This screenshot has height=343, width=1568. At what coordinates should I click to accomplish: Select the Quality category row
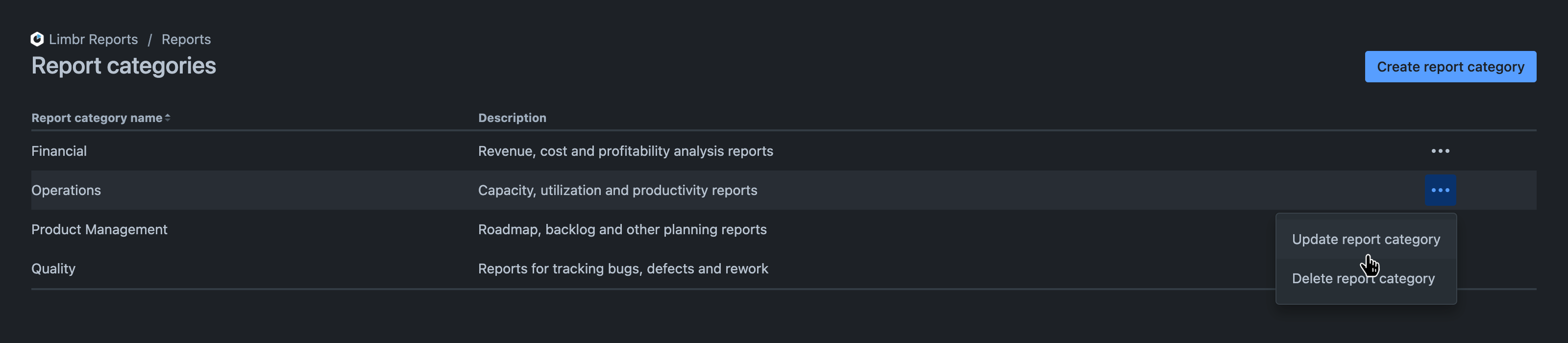click(53, 268)
